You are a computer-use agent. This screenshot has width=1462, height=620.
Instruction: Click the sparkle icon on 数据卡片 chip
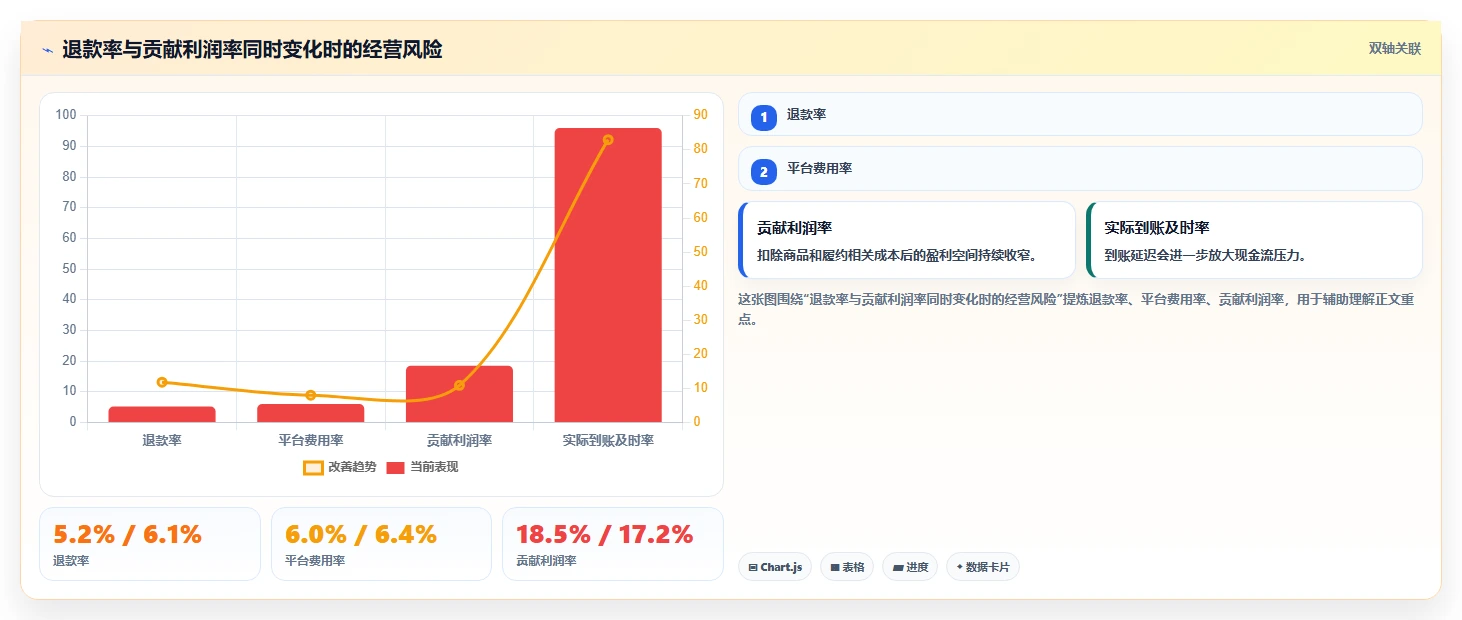pos(960,567)
